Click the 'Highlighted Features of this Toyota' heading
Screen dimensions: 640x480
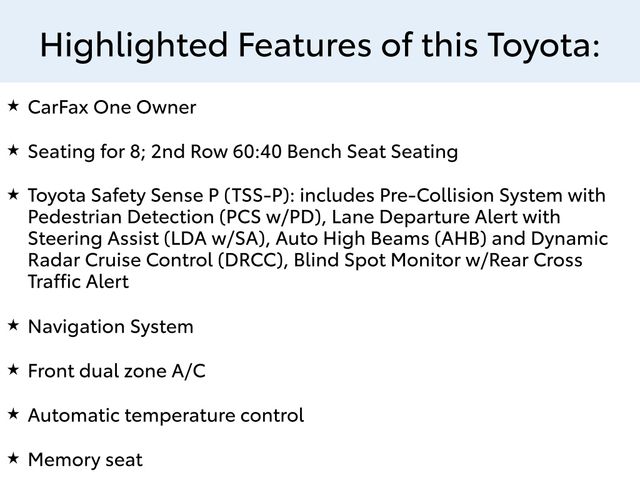(x=320, y=44)
